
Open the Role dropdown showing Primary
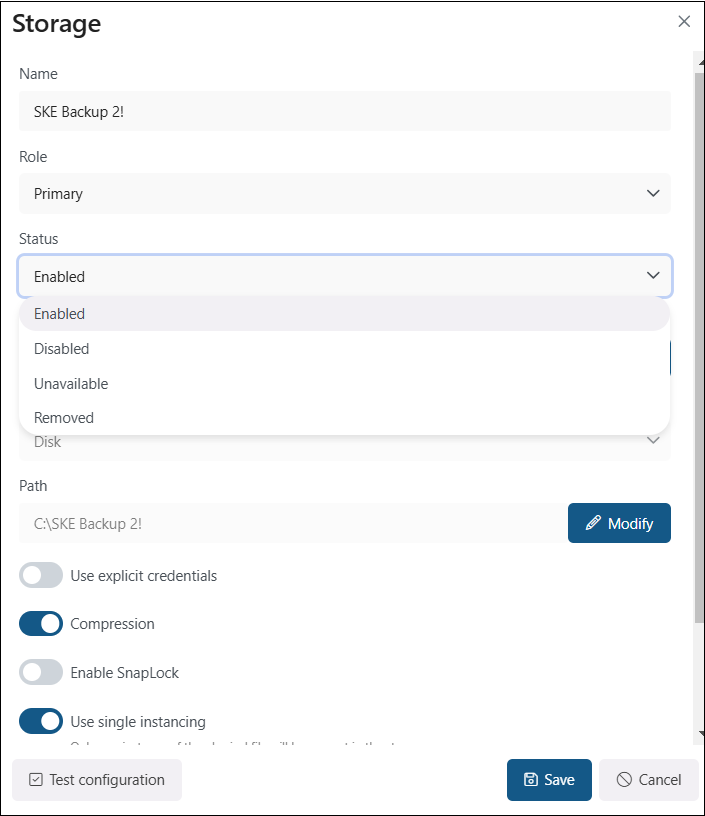tap(344, 194)
